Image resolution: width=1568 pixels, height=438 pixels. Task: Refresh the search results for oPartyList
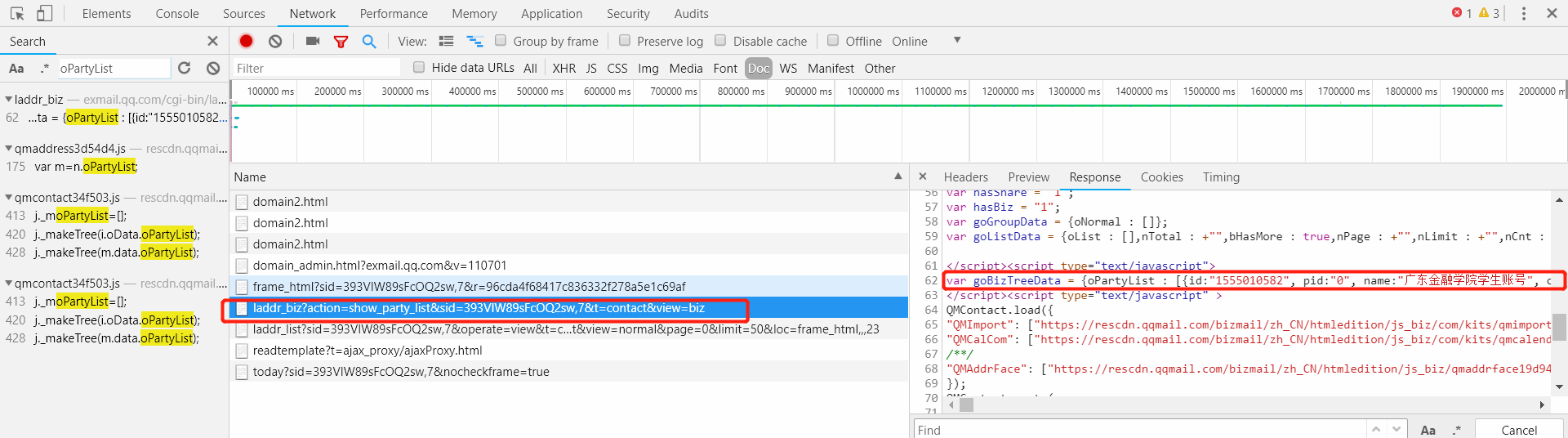[x=185, y=68]
